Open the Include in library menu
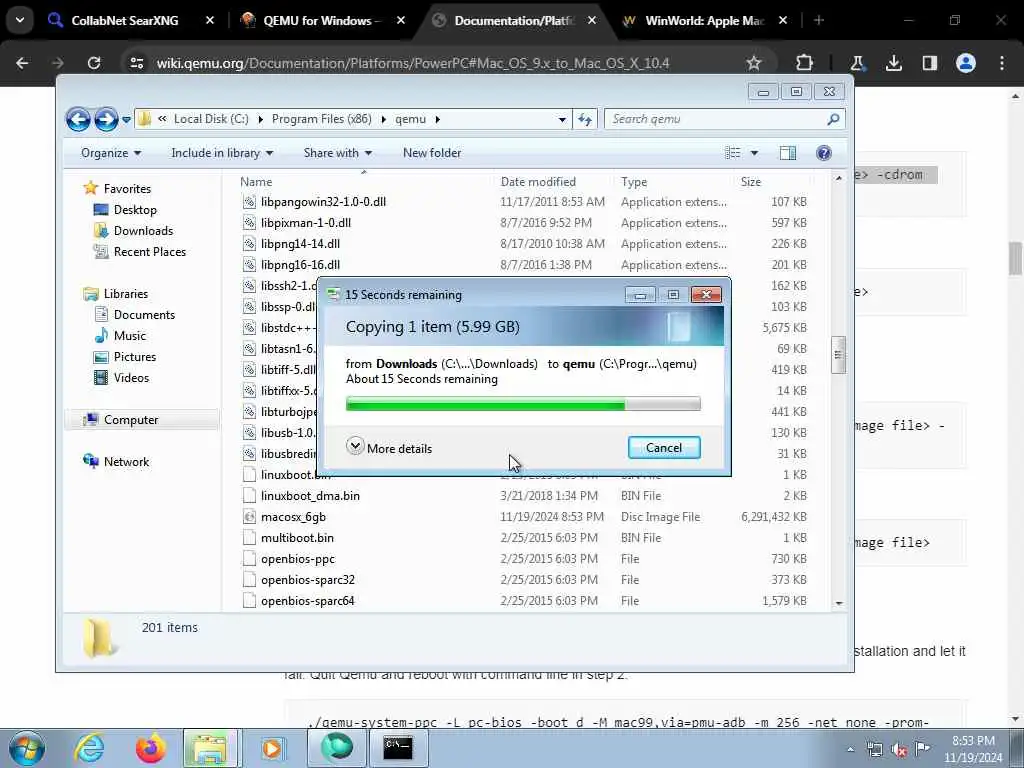 (222, 153)
